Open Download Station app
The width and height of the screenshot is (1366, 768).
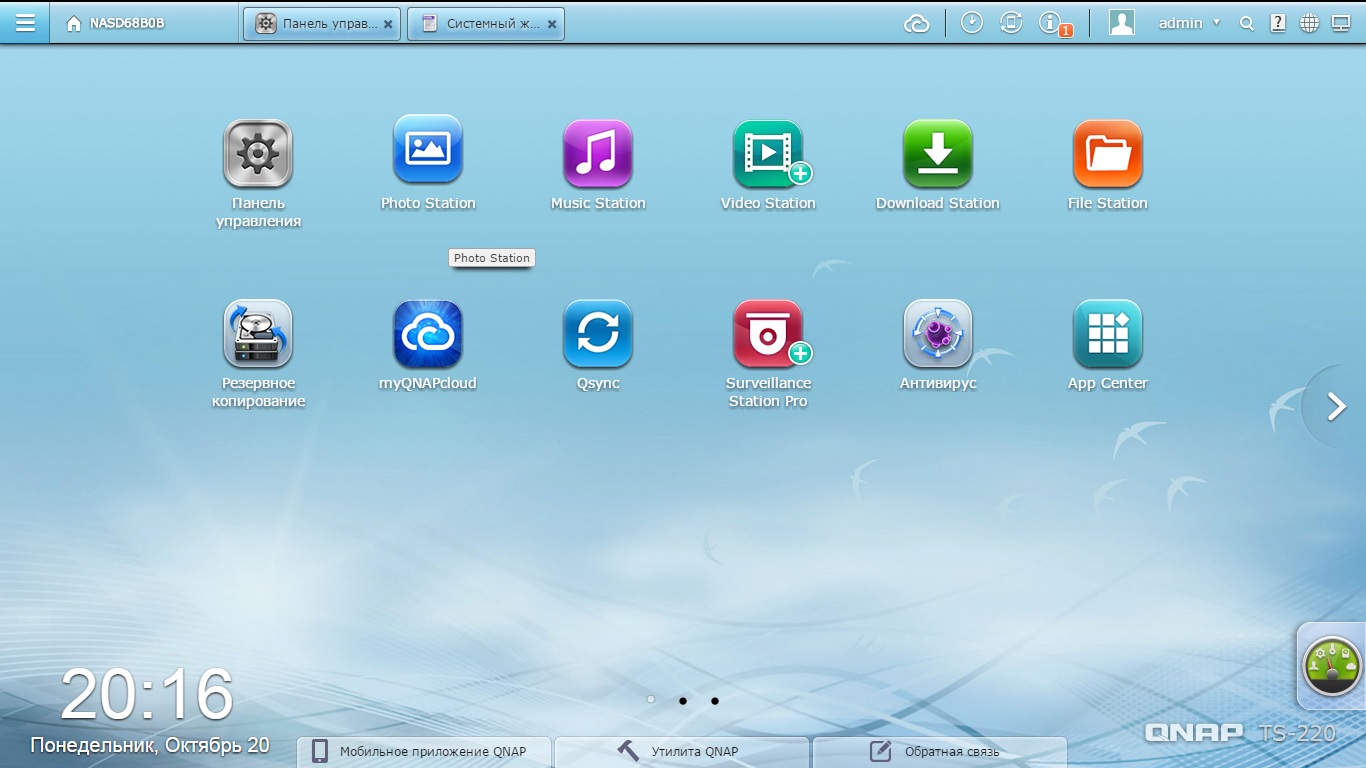pyautogui.click(x=938, y=154)
